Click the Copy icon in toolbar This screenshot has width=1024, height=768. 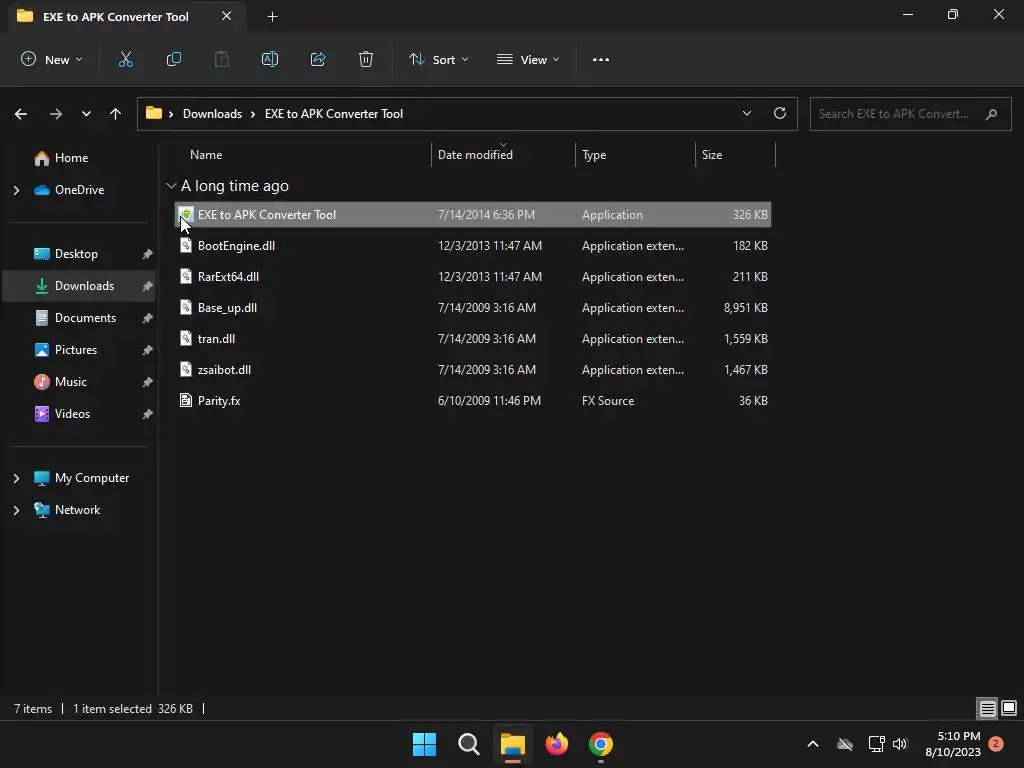pyautogui.click(x=174, y=59)
